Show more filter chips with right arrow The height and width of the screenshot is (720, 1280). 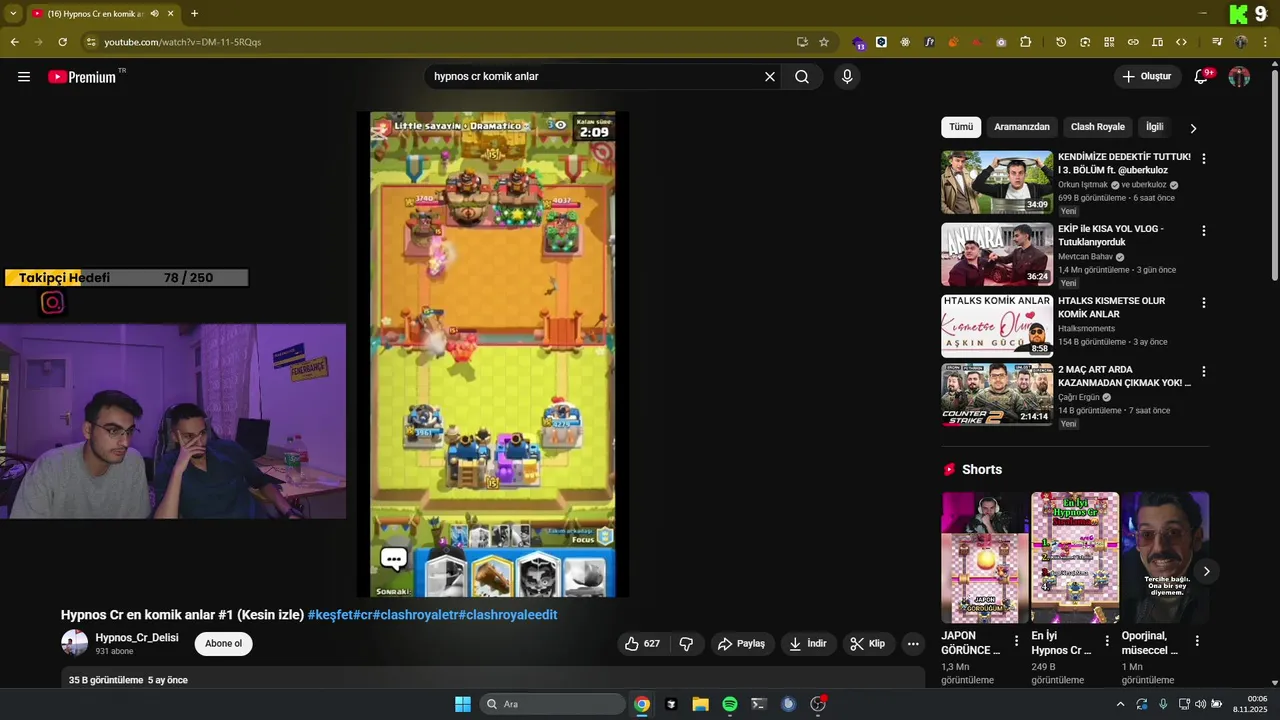(1193, 128)
